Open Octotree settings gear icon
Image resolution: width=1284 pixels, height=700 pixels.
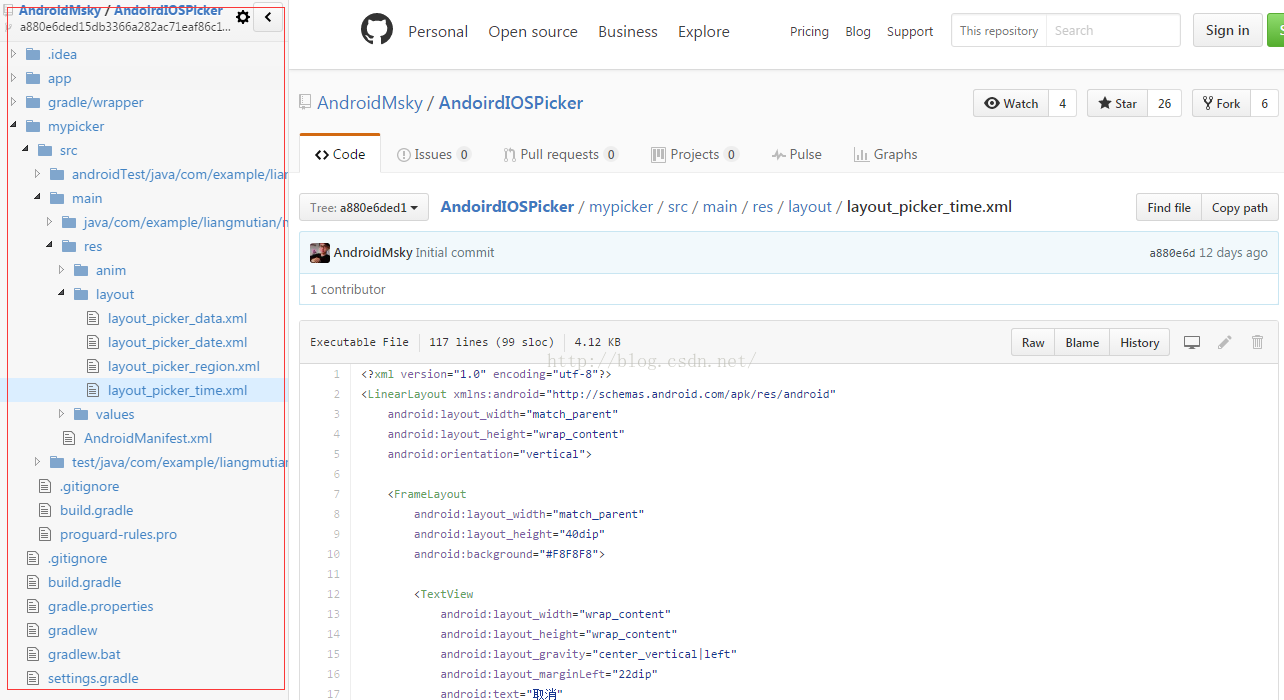click(243, 17)
